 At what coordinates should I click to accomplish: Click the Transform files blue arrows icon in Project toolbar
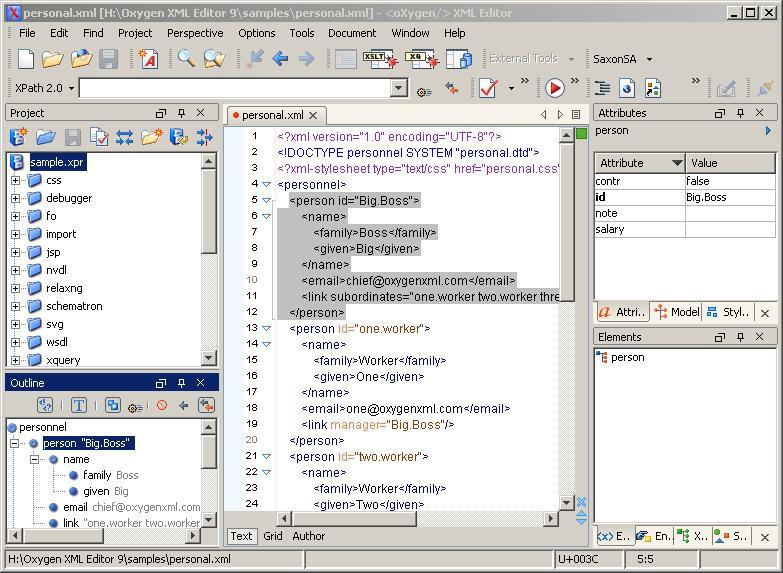coord(124,137)
